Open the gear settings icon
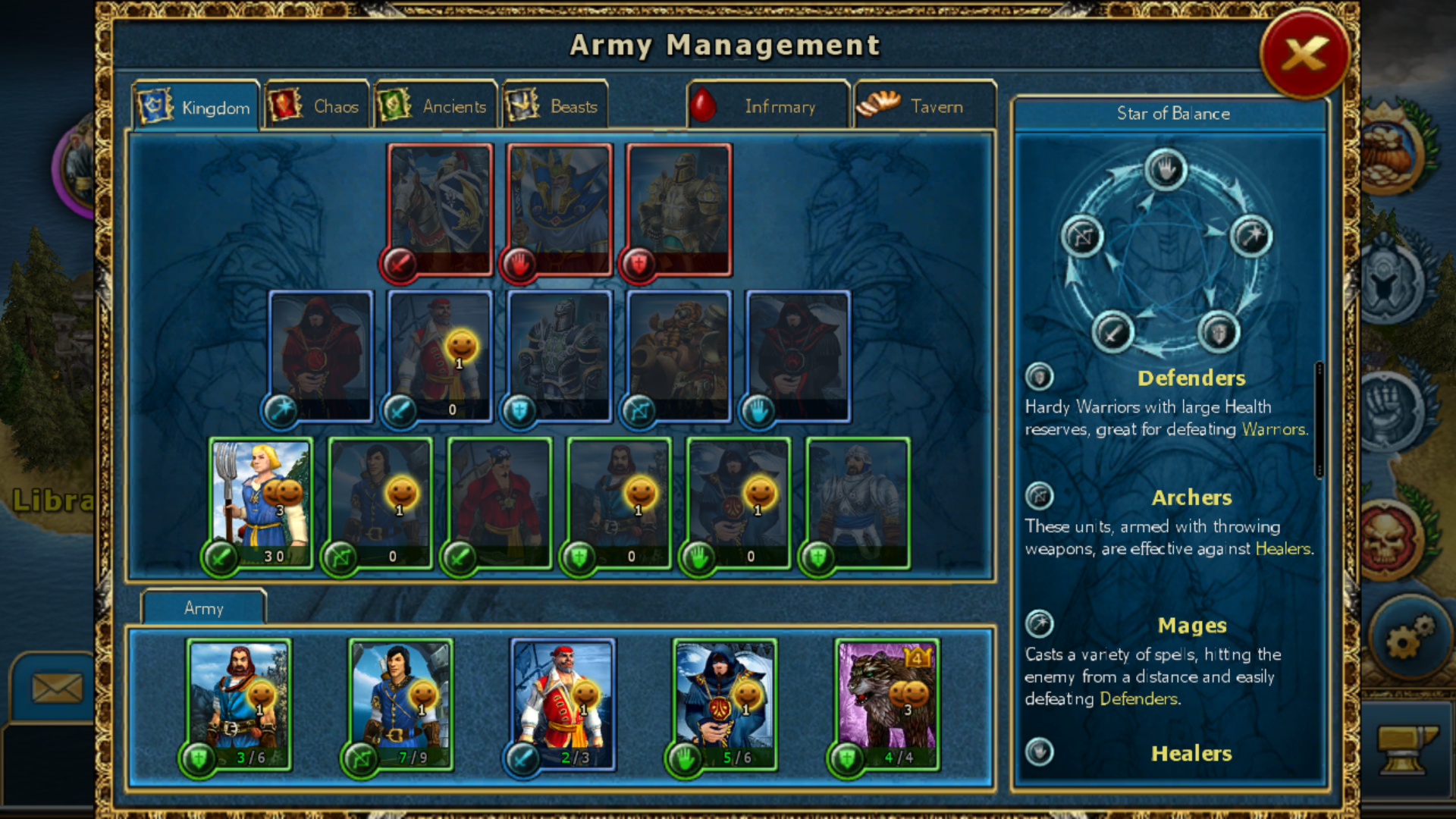Image resolution: width=1456 pixels, height=819 pixels. point(1409,637)
